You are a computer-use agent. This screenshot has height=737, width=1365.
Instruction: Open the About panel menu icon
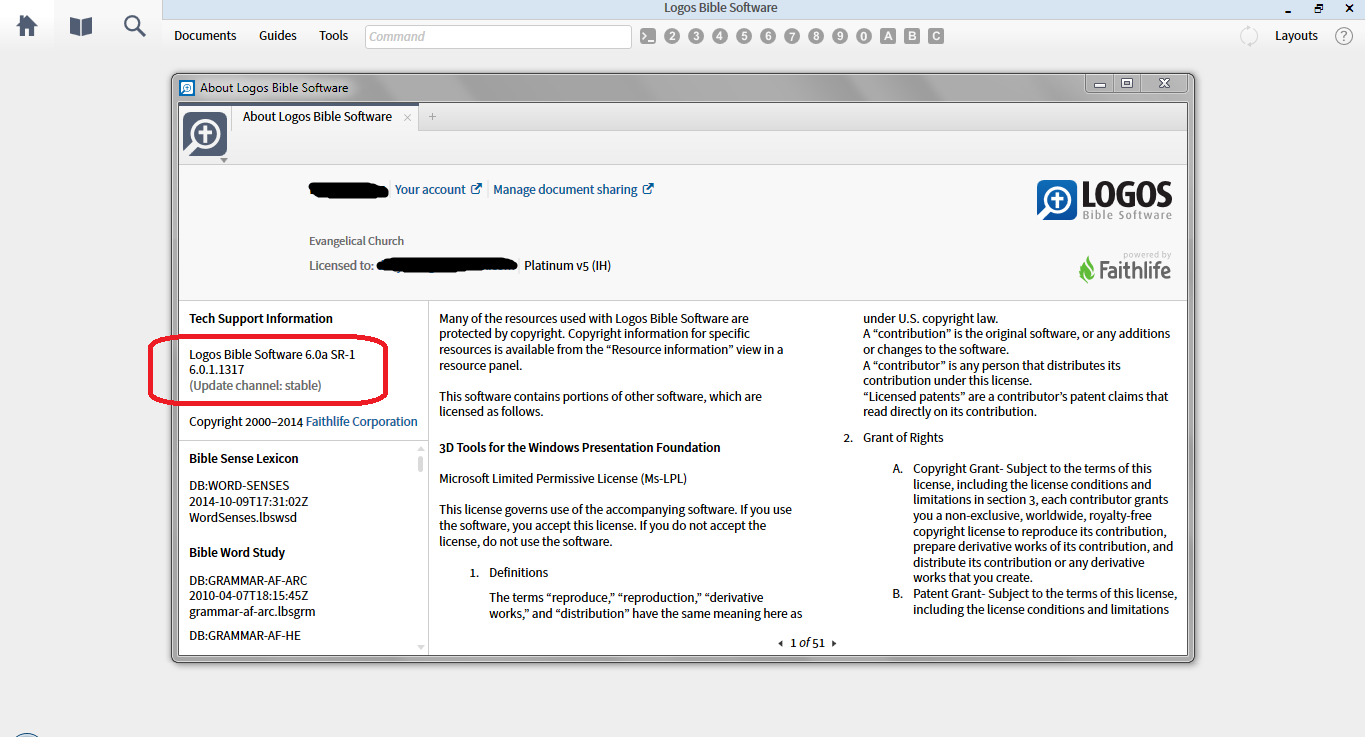pos(204,133)
